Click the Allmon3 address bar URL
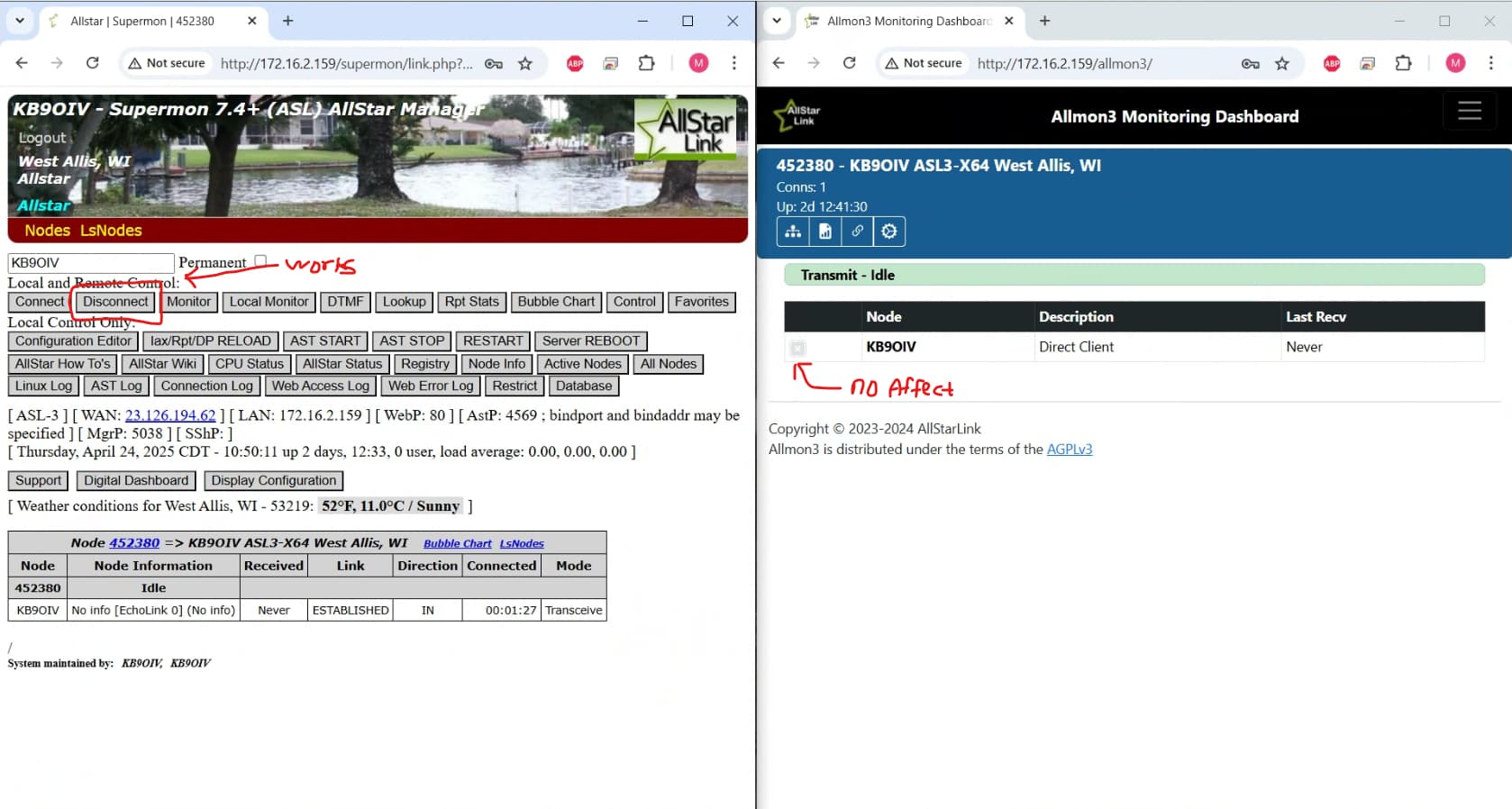This screenshot has width=1512, height=809. tap(1065, 63)
